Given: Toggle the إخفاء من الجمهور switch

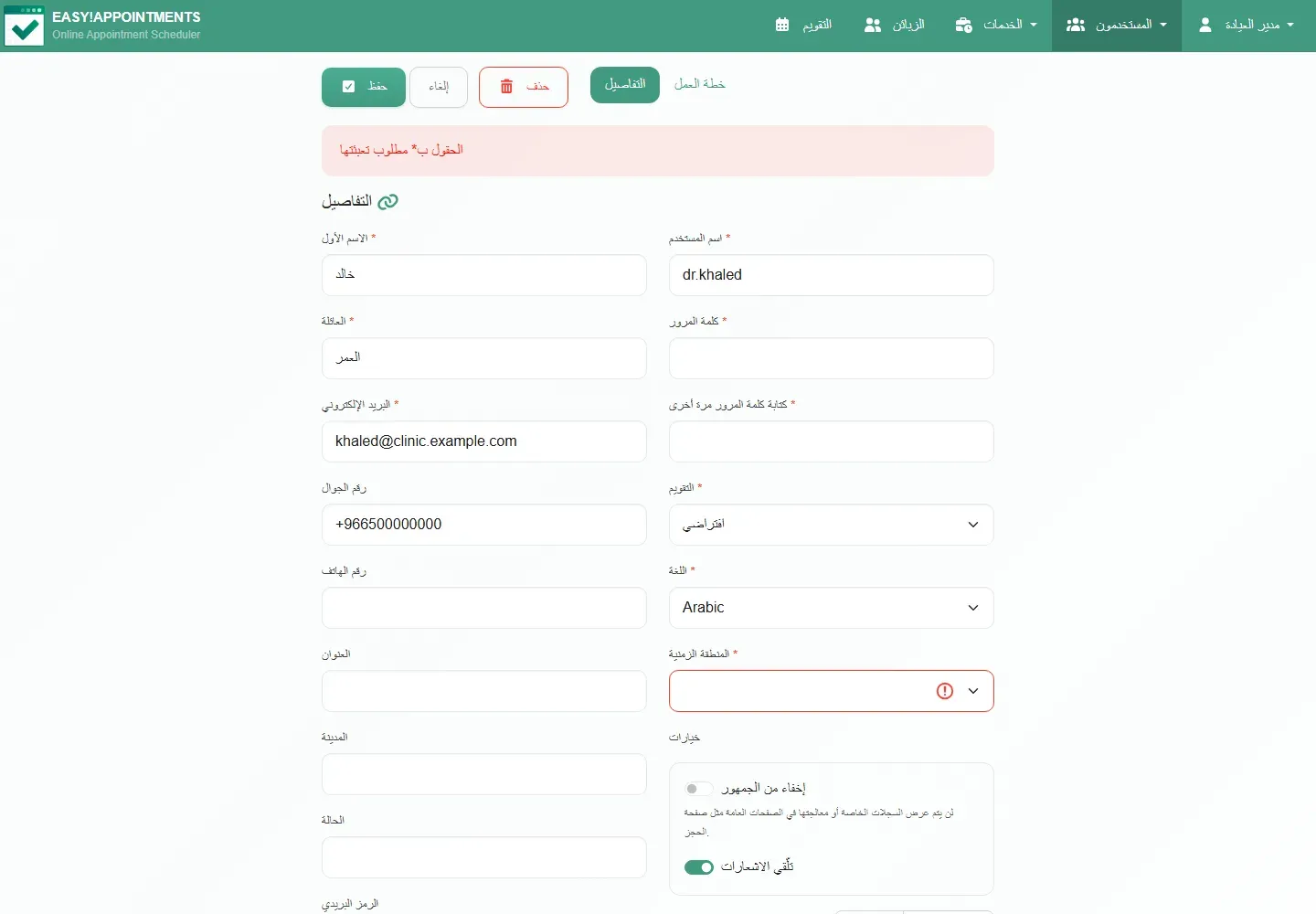Looking at the screenshot, I should [x=699, y=788].
